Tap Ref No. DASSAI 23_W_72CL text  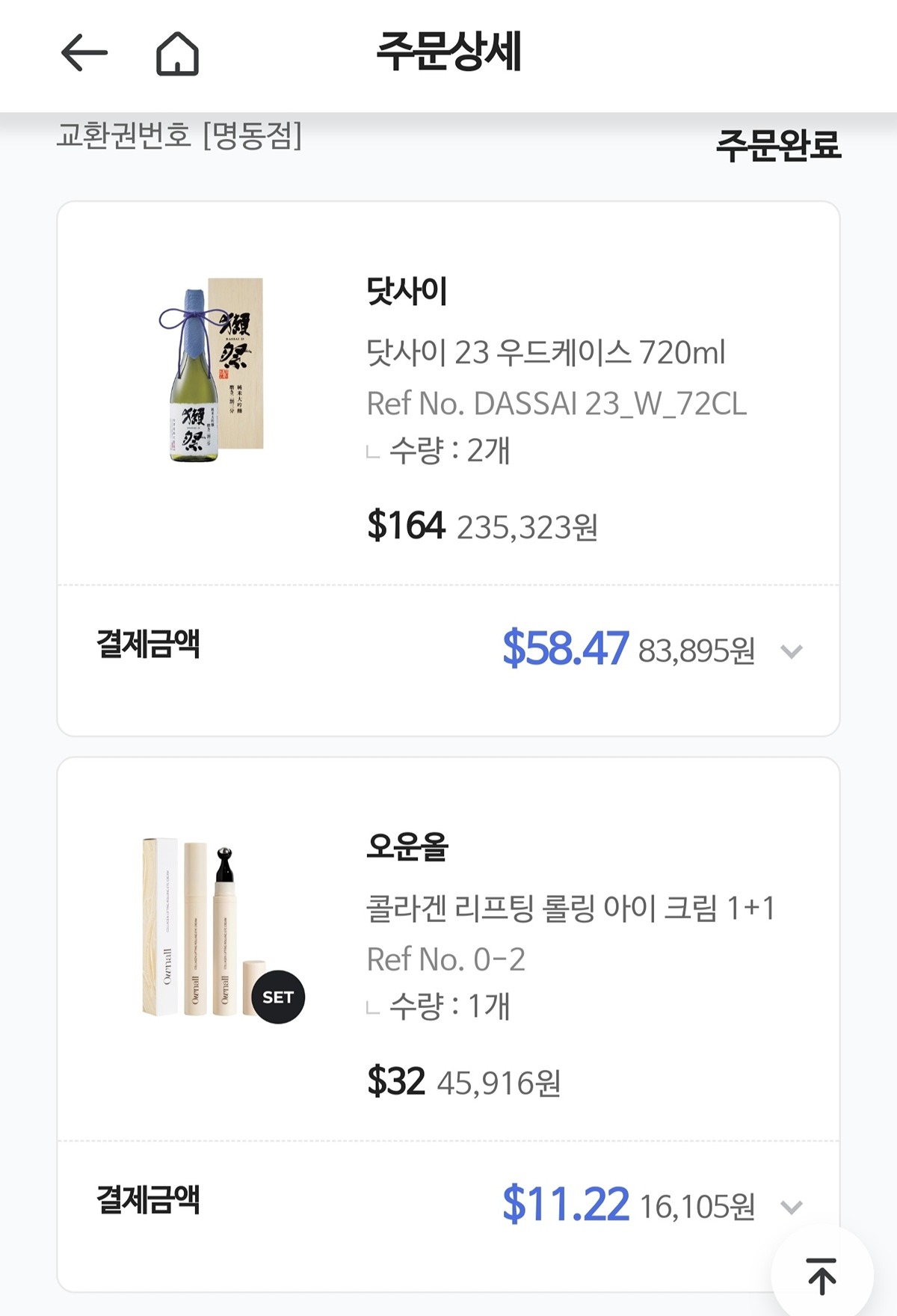coord(556,404)
